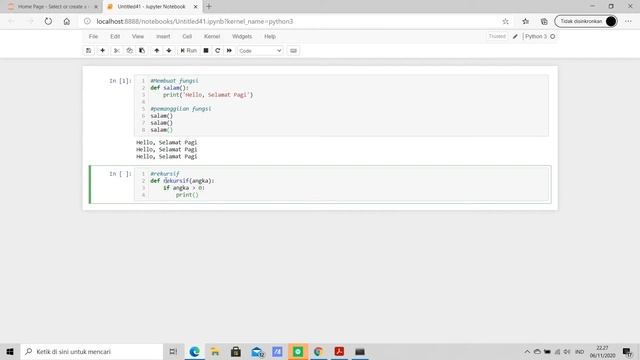Open the Windows Start menu

coord(10,351)
